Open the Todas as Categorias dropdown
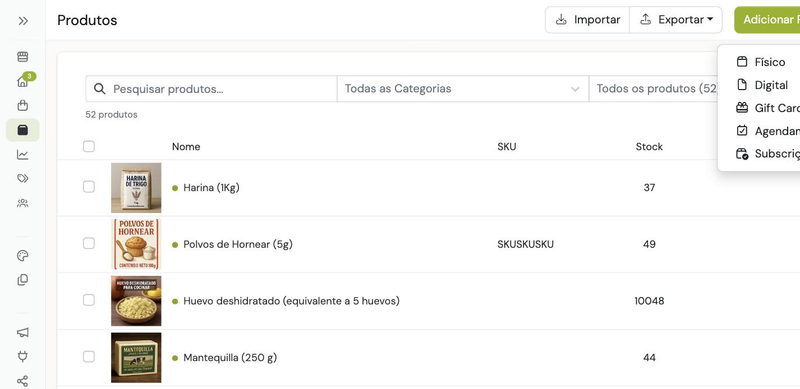The height and width of the screenshot is (389, 800). 462,89
